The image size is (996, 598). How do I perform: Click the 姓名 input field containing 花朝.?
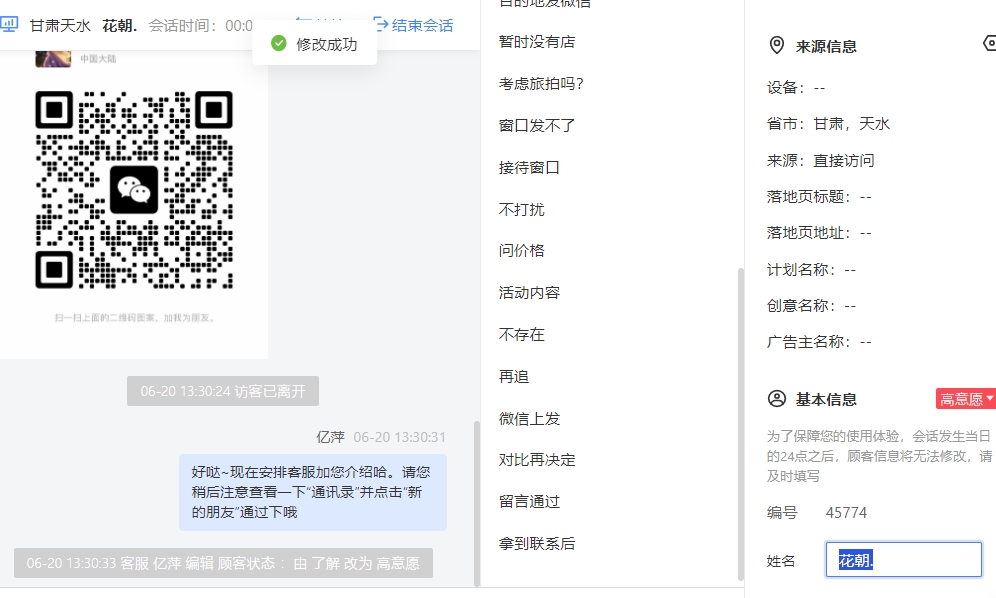903,560
